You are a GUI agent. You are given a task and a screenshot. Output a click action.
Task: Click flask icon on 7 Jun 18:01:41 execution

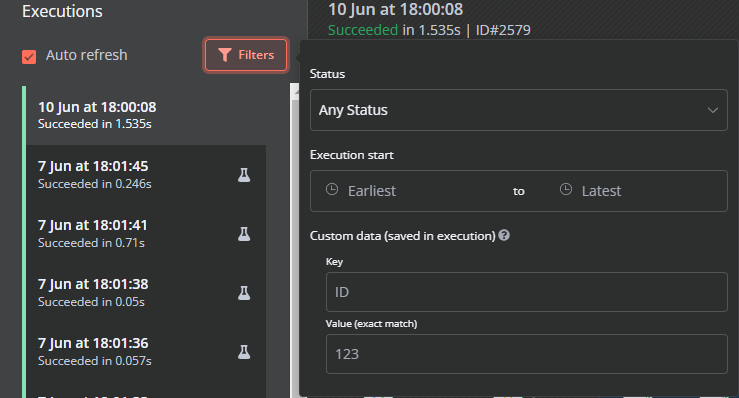click(x=244, y=234)
